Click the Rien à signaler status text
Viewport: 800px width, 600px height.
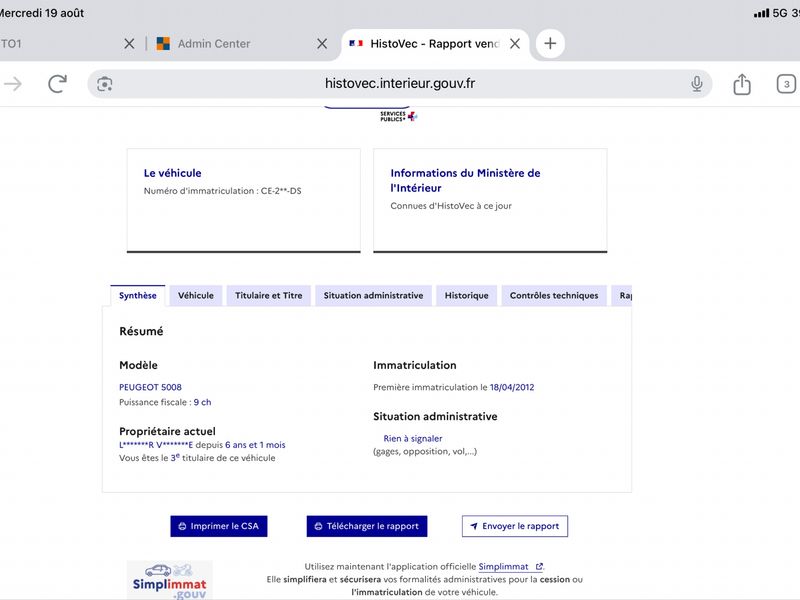(413, 438)
